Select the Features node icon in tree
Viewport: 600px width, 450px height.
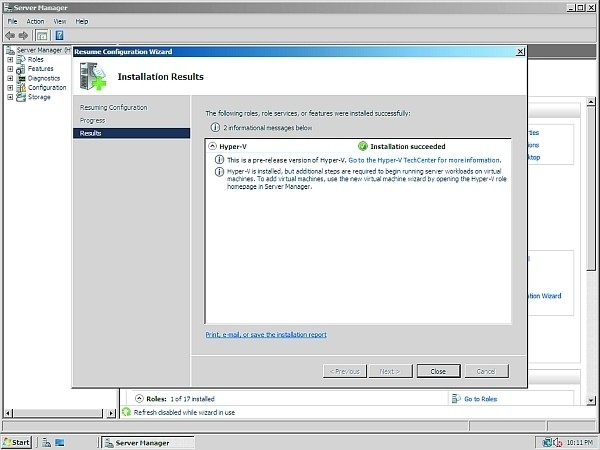(x=21, y=69)
